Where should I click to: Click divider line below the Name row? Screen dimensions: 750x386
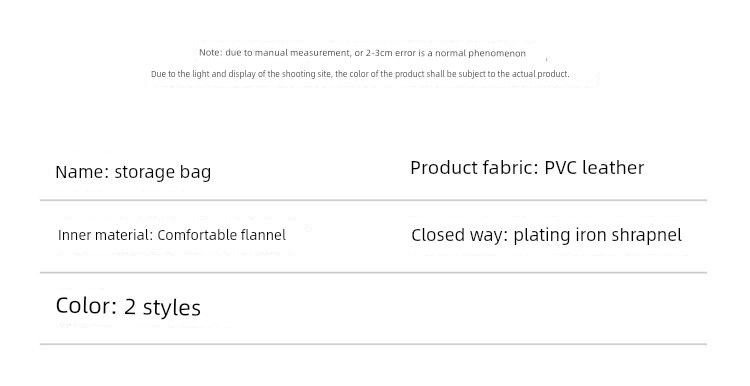point(374,200)
